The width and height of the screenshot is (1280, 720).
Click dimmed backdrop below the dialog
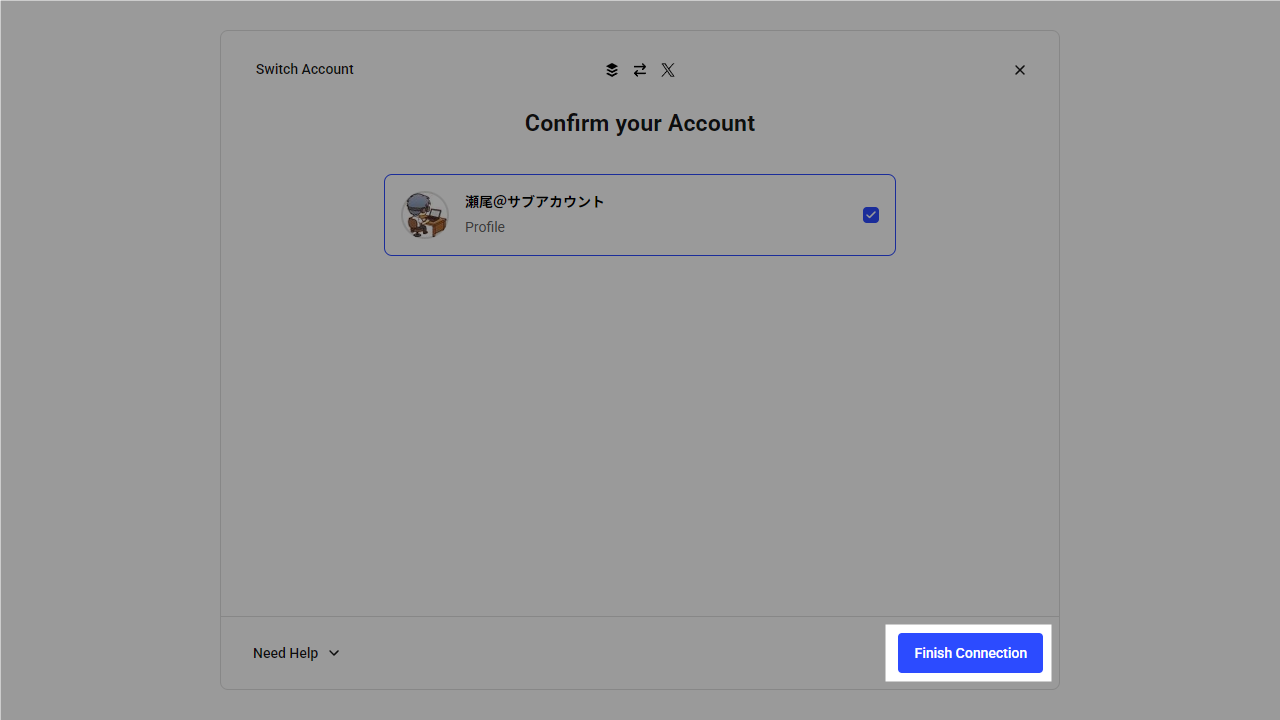pyautogui.click(x=640, y=705)
